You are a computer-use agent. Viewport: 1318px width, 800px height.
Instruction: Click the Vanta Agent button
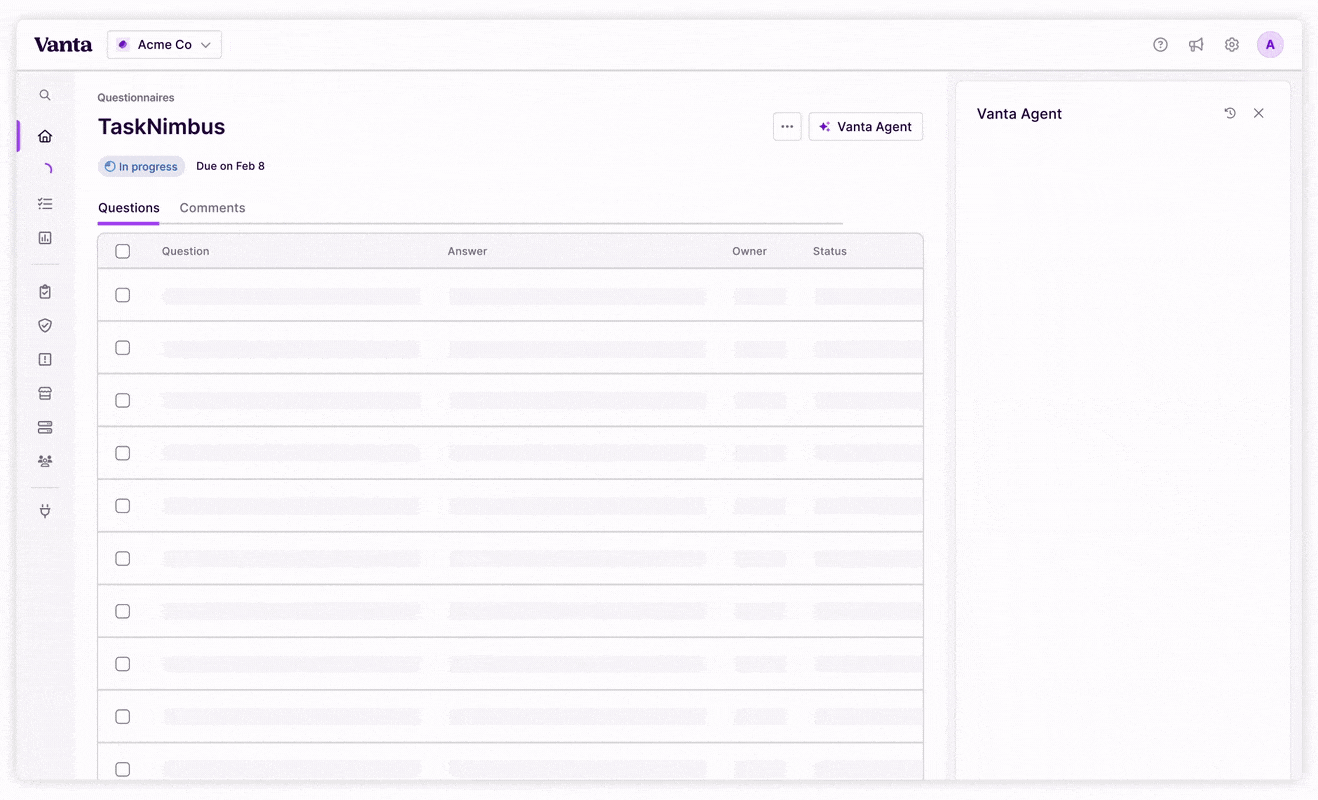tap(865, 127)
